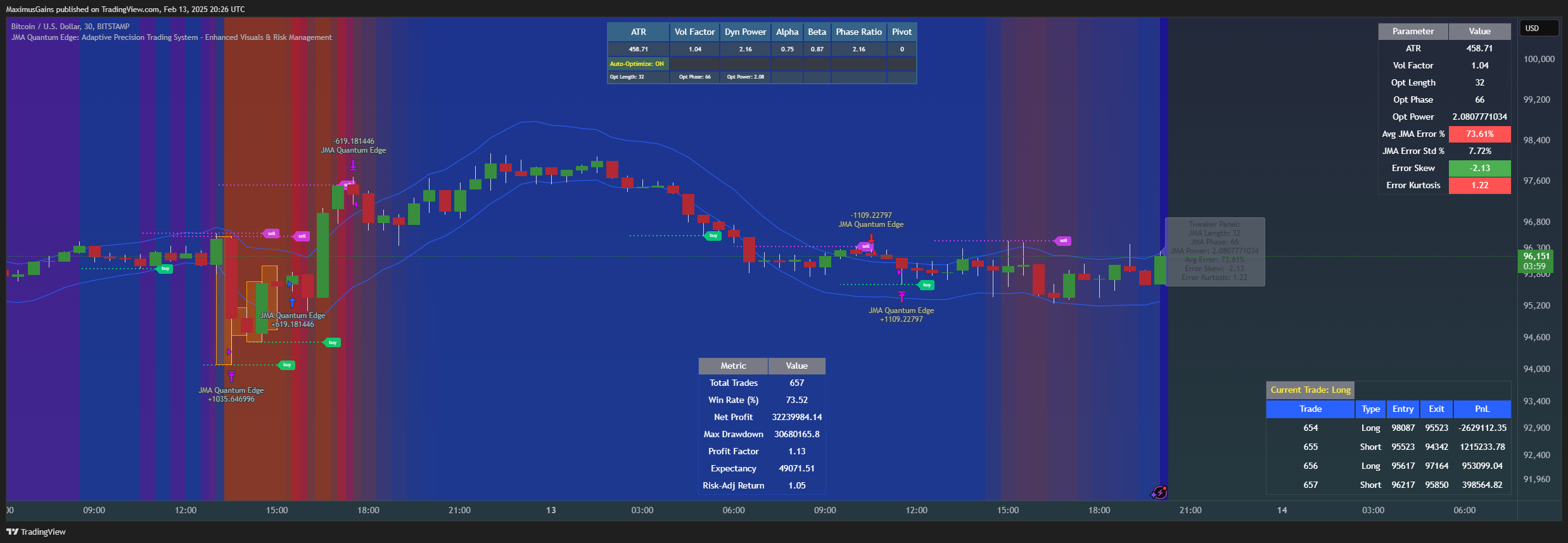Click the magenta up arrow above +1109.22797 label
The height and width of the screenshot is (543, 1568).
[902, 297]
